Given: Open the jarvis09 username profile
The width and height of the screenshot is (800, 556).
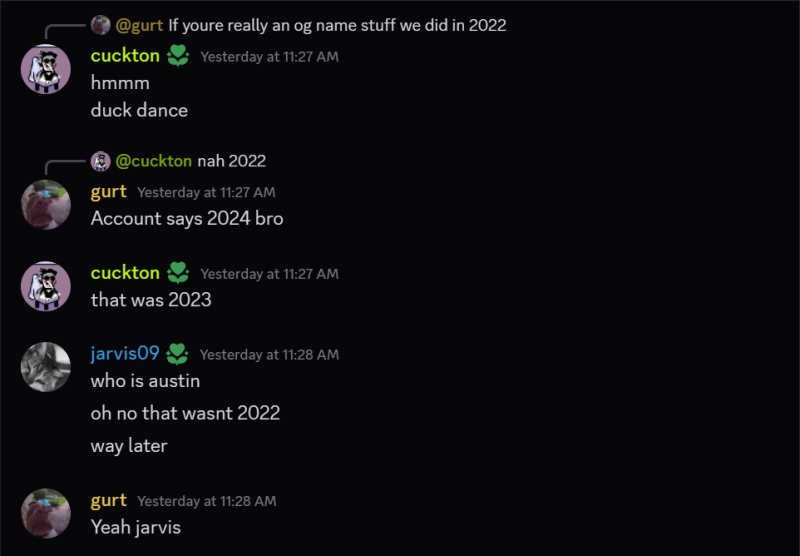Looking at the screenshot, I should [x=125, y=353].
